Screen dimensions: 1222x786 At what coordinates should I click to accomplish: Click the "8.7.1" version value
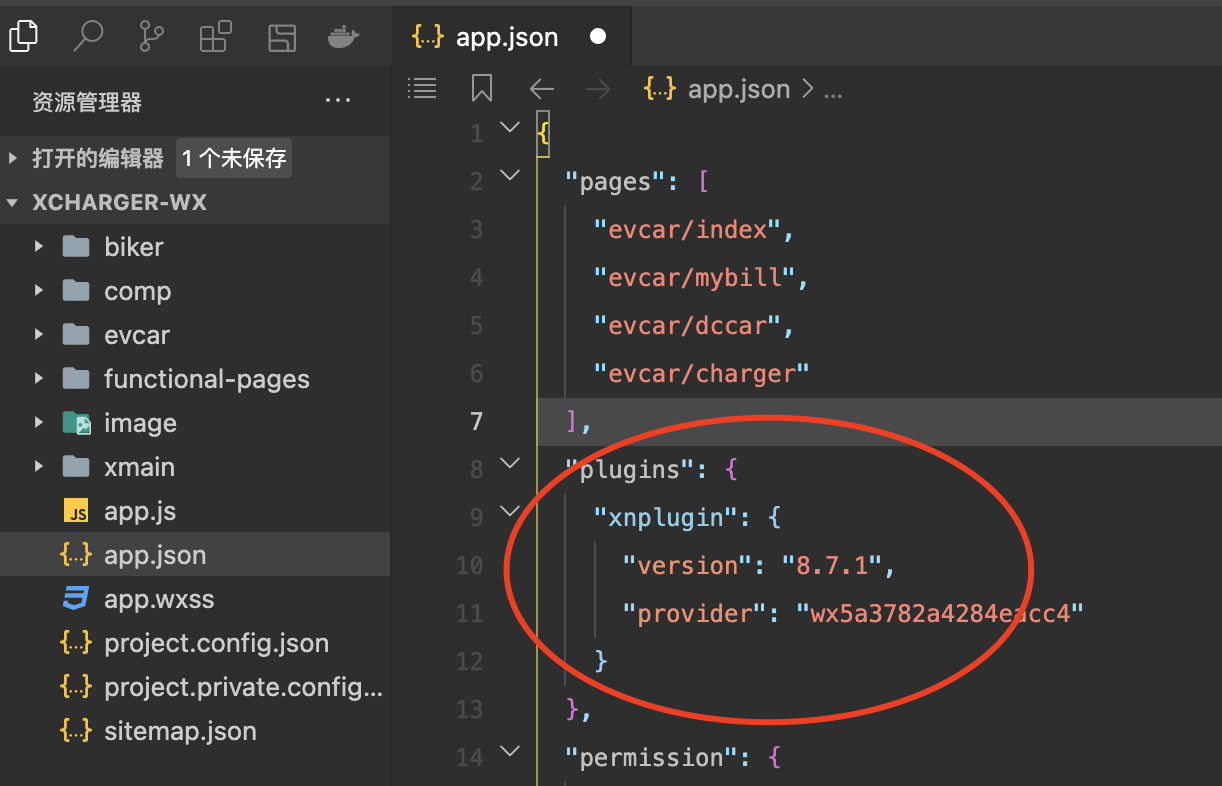point(831,565)
